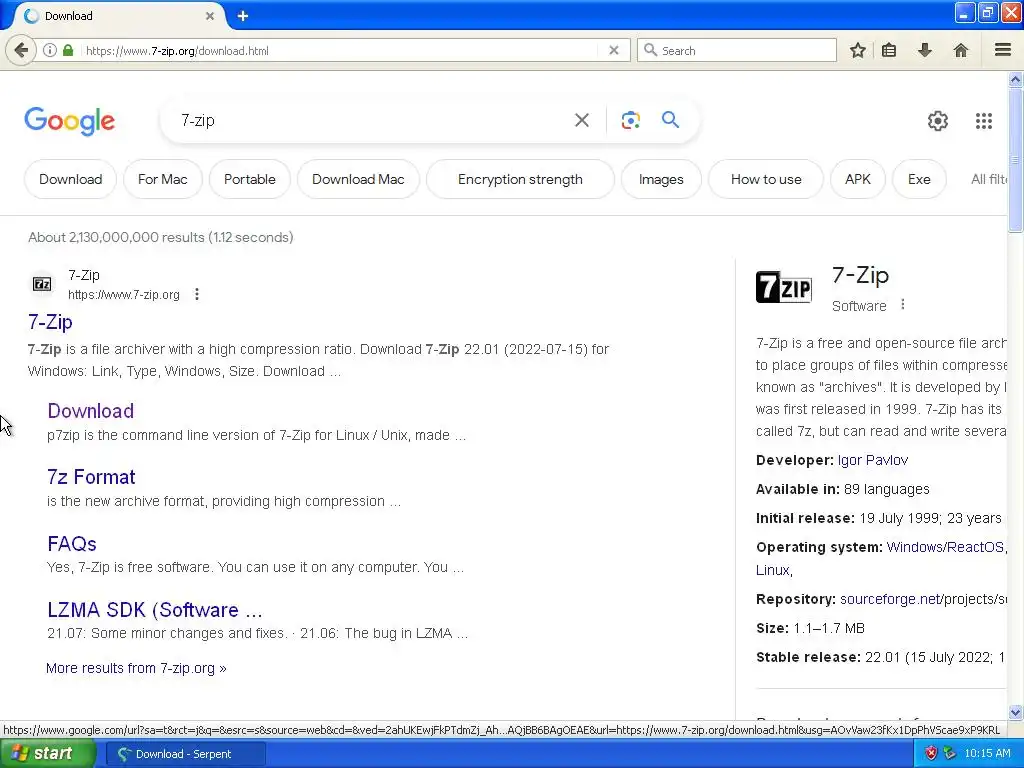Select the How to use filter chip
The width and height of the screenshot is (1024, 768).
pyautogui.click(x=766, y=179)
